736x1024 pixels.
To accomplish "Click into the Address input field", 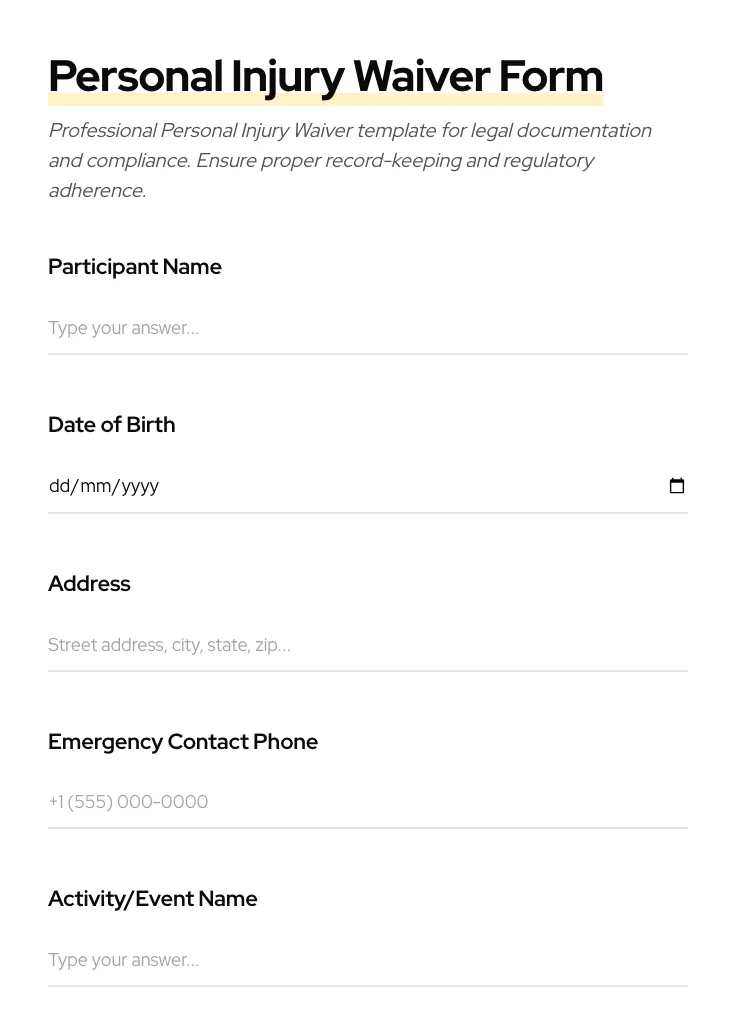I will (x=367, y=645).
